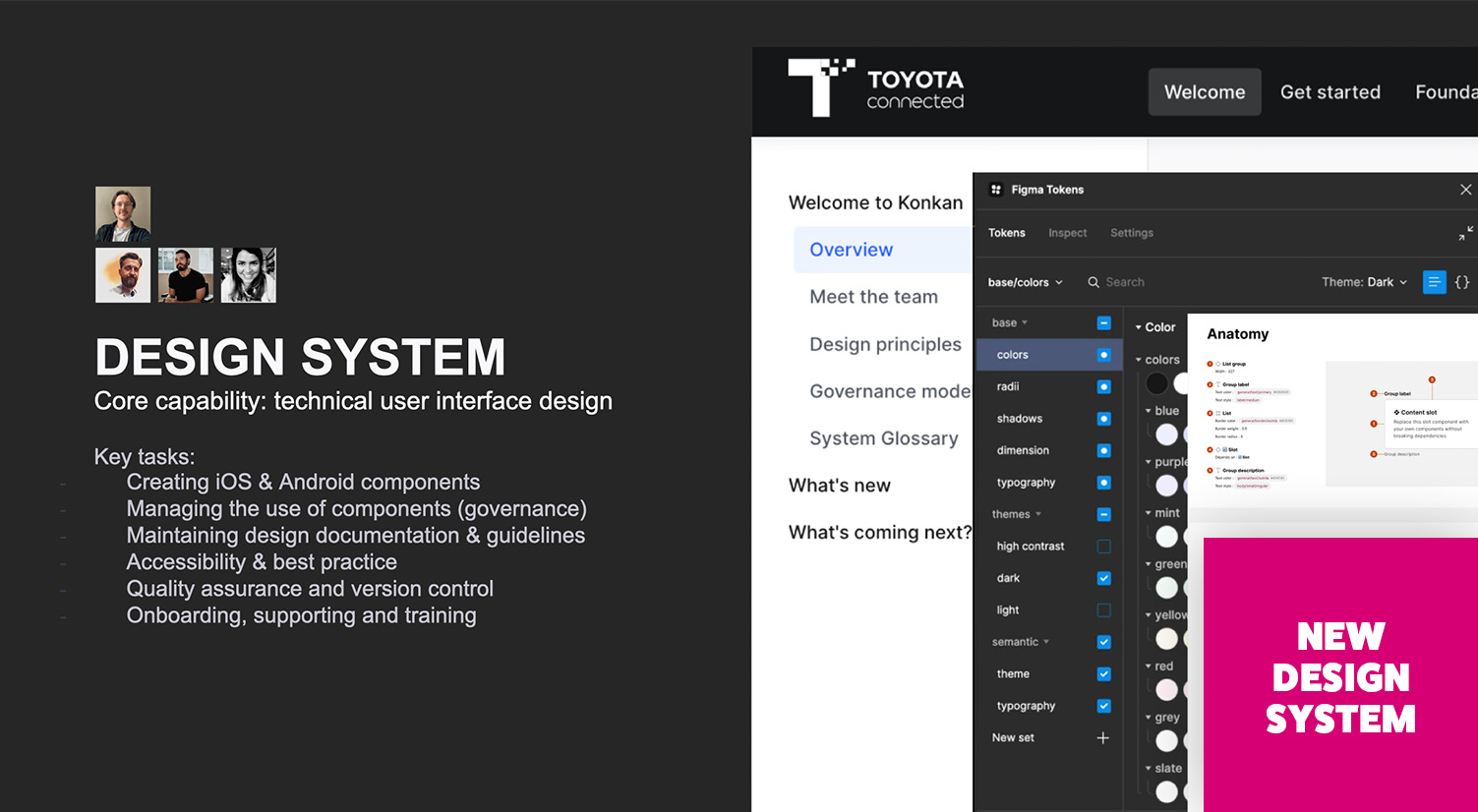Click the Toyota Connected logo
This screenshot has width=1478, height=812.
pyautogui.click(x=875, y=88)
